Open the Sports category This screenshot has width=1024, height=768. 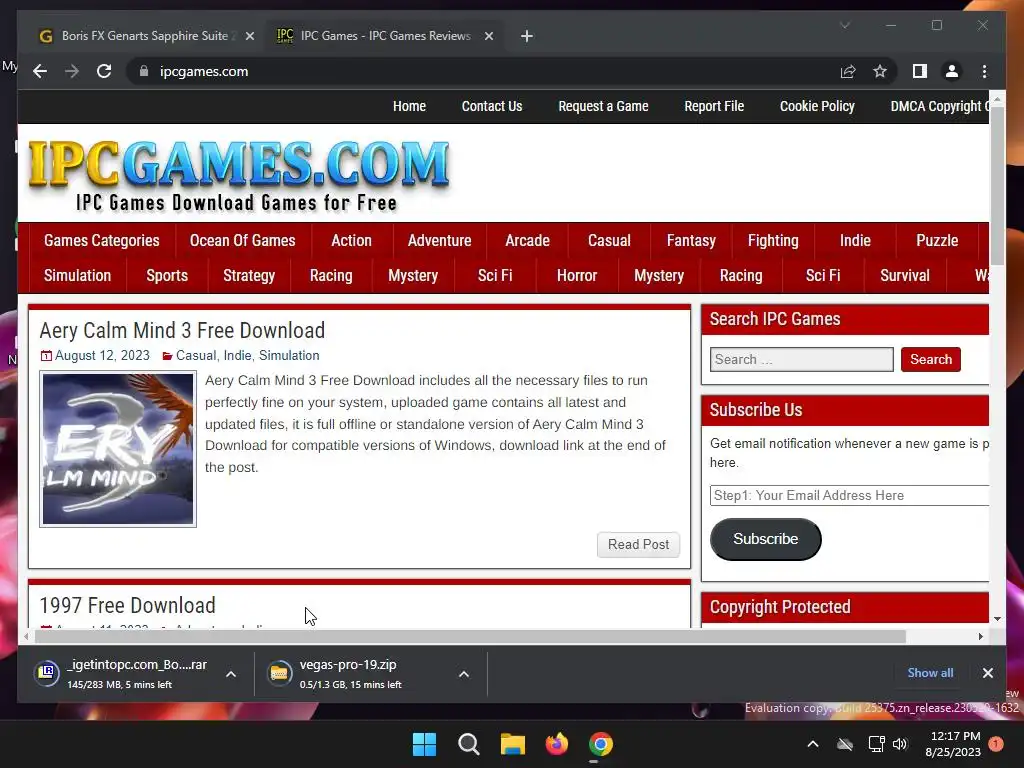tap(167, 276)
